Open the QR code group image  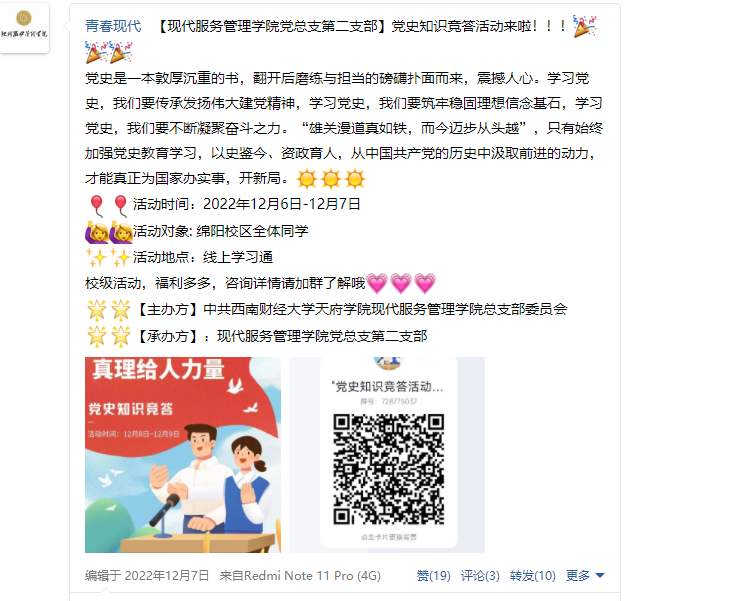click(x=387, y=455)
